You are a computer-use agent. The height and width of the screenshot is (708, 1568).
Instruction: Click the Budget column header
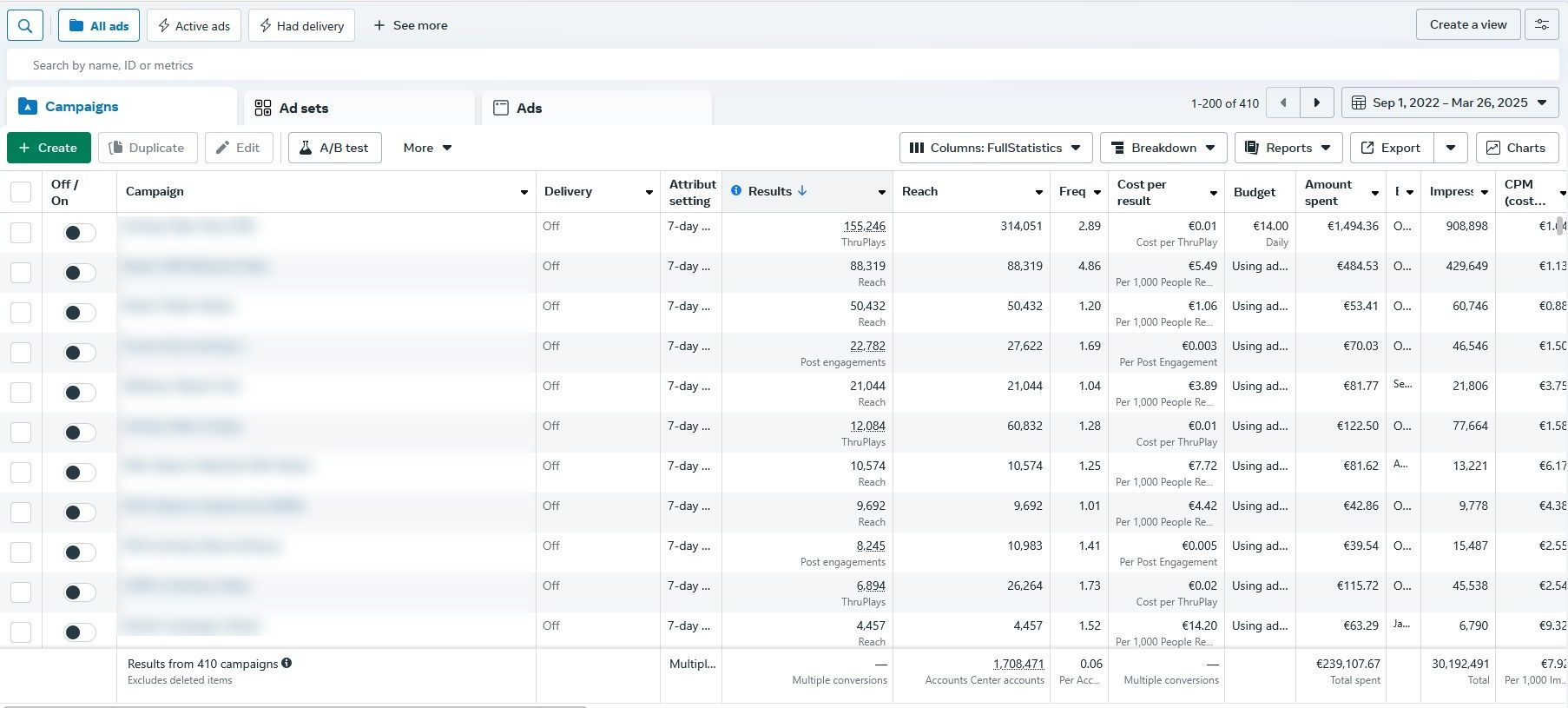click(1255, 192)
